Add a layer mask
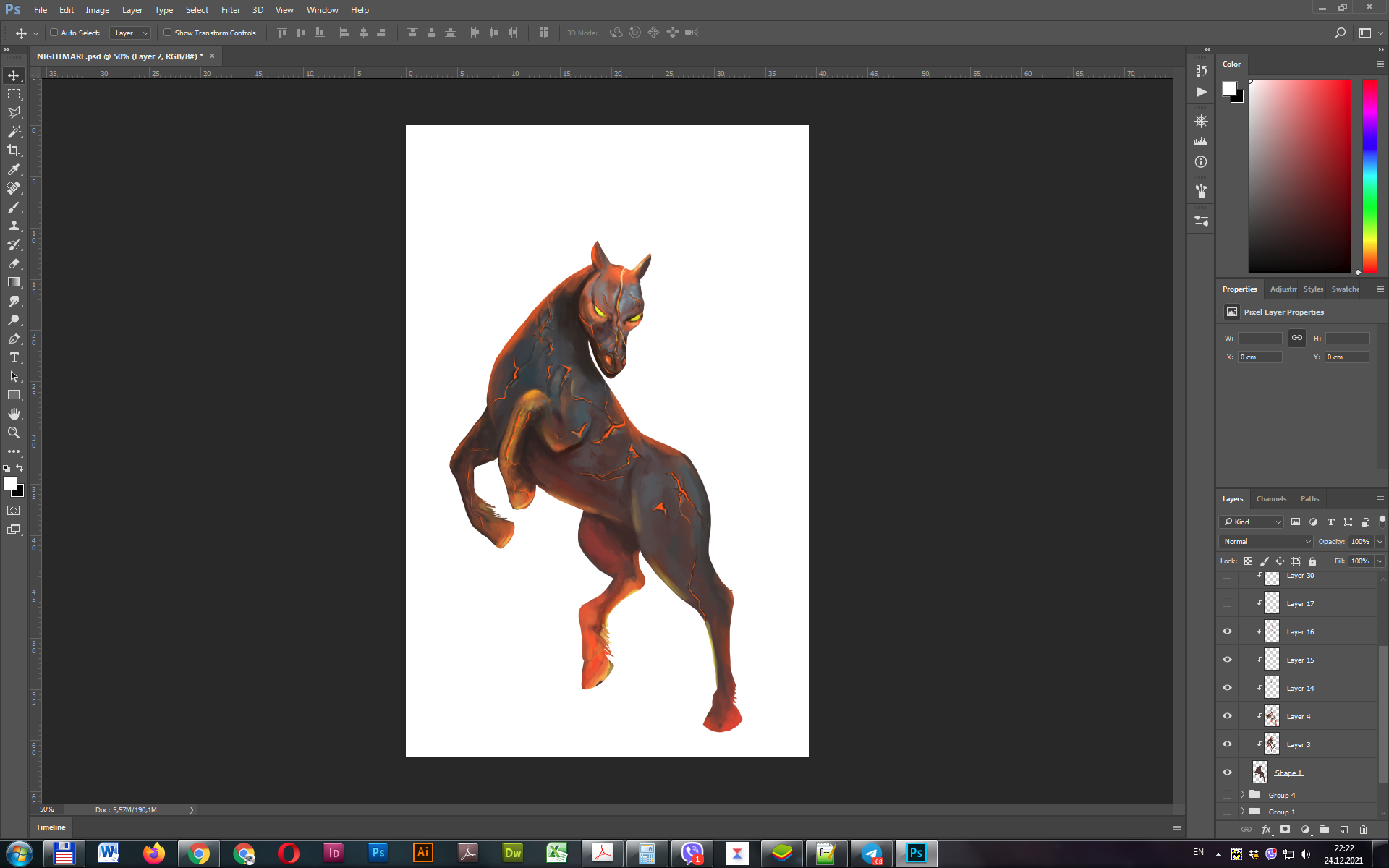Screen dimensions: 1389x868 click(x=1286, y=830)
